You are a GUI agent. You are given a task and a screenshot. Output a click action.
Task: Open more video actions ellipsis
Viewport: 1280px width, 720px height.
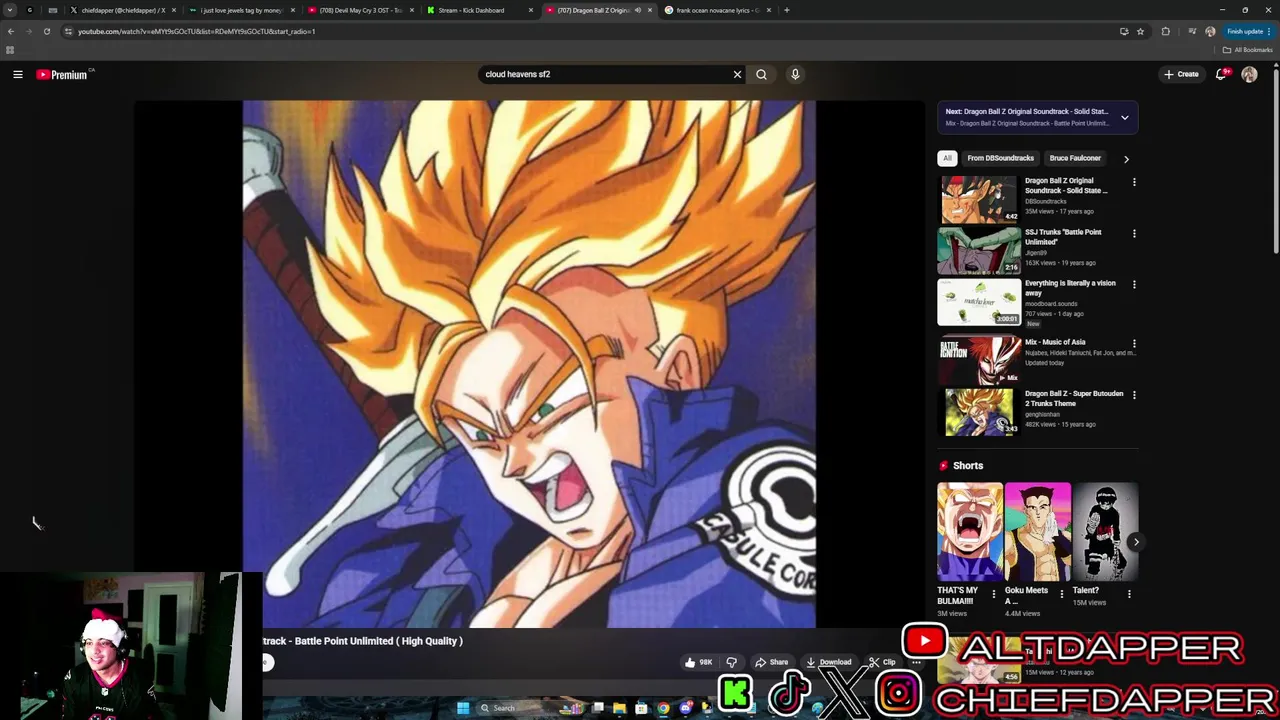click(916, 662)
